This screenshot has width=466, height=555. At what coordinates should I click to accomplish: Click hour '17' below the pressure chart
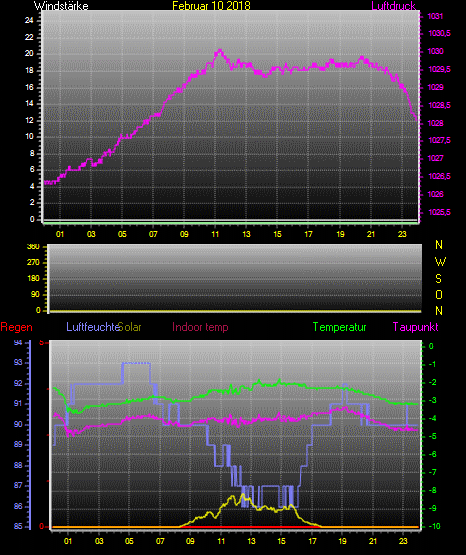(309, 234)
